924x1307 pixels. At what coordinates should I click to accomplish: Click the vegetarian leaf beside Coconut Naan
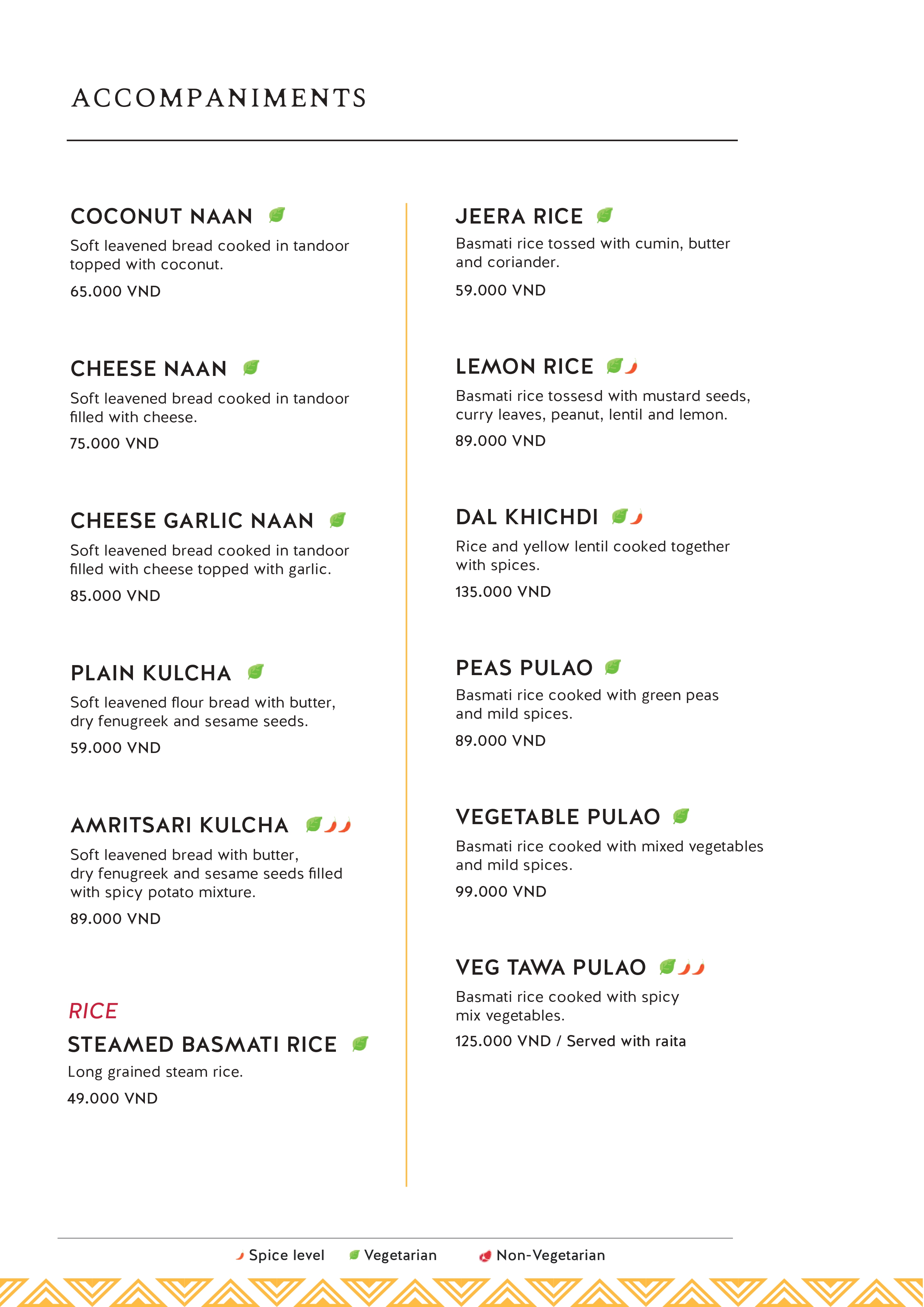277,215
